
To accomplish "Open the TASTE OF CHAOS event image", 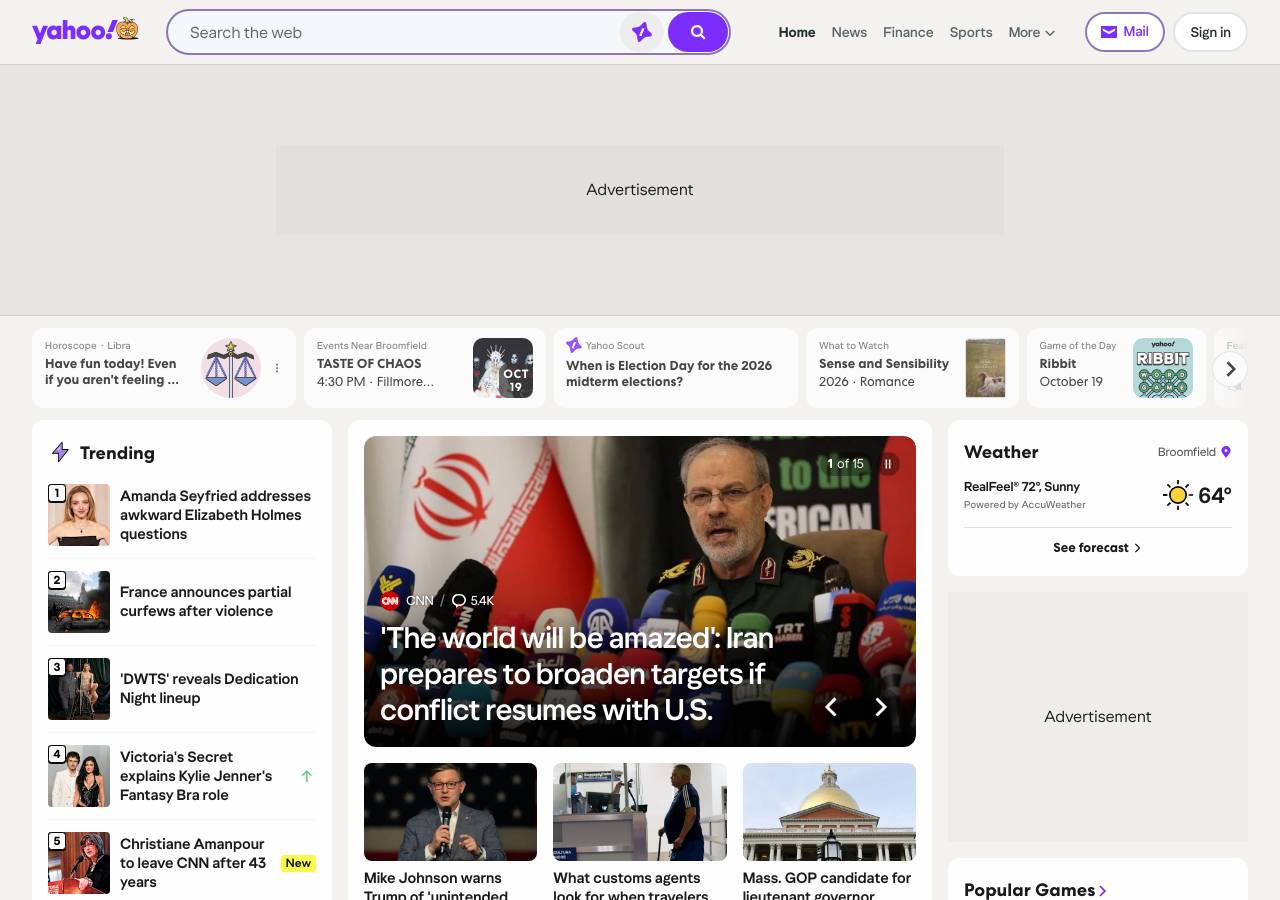I will tap(503, 368).
